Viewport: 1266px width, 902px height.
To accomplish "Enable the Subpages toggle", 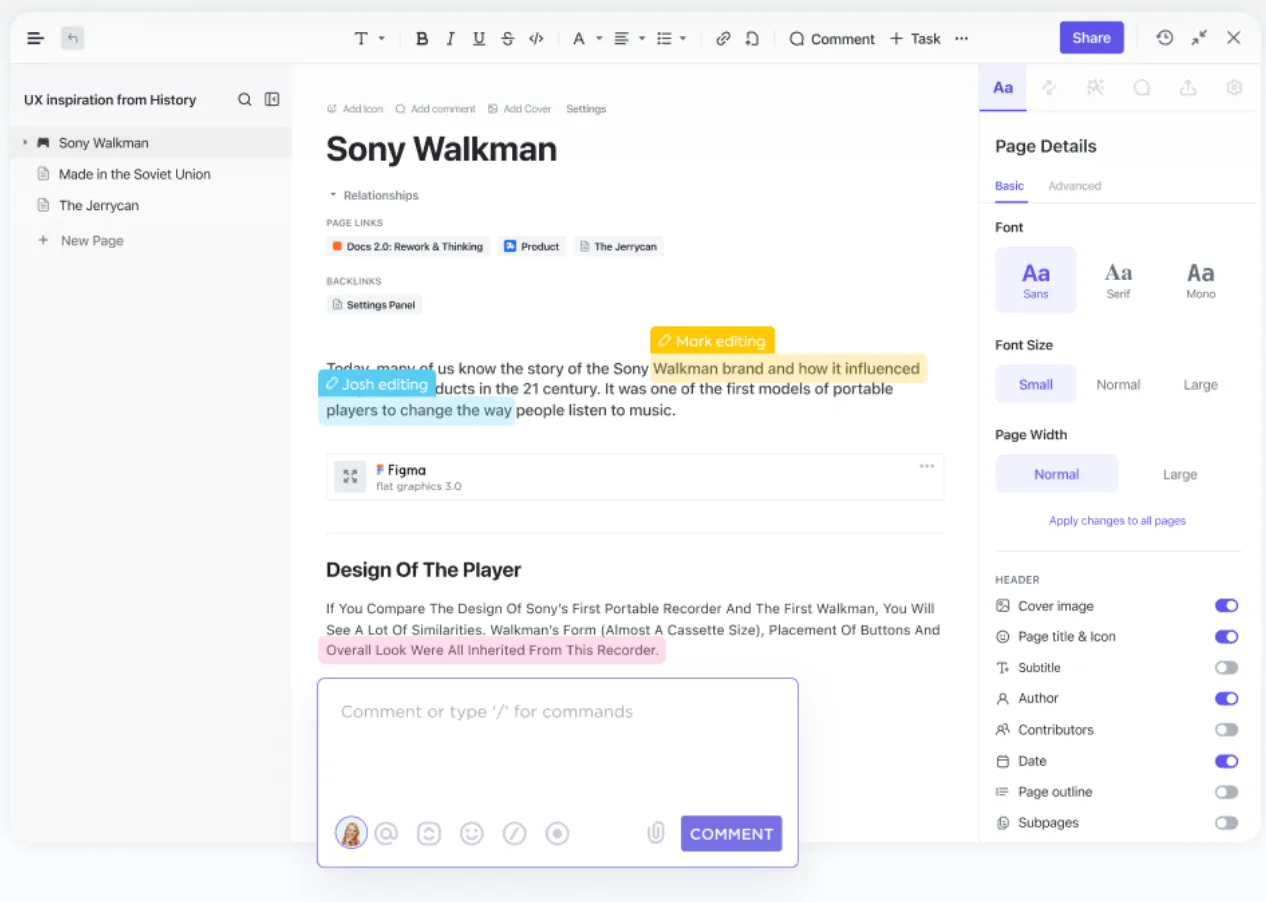I will [1226, 823].
